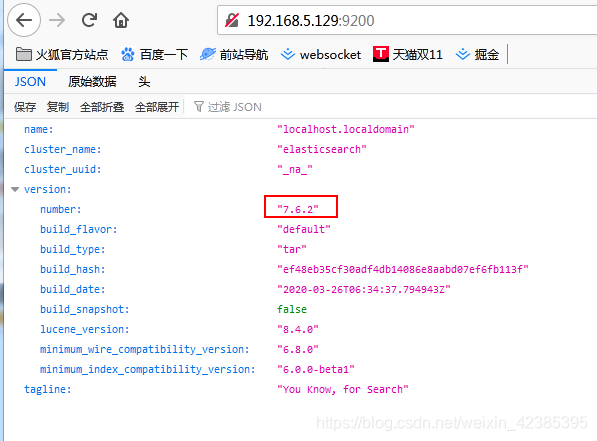This screenshot has width=597, height=441.
Task: Click 全部展开 to expand all nodes
Action: pyautogui.click(x=157, y=107)
